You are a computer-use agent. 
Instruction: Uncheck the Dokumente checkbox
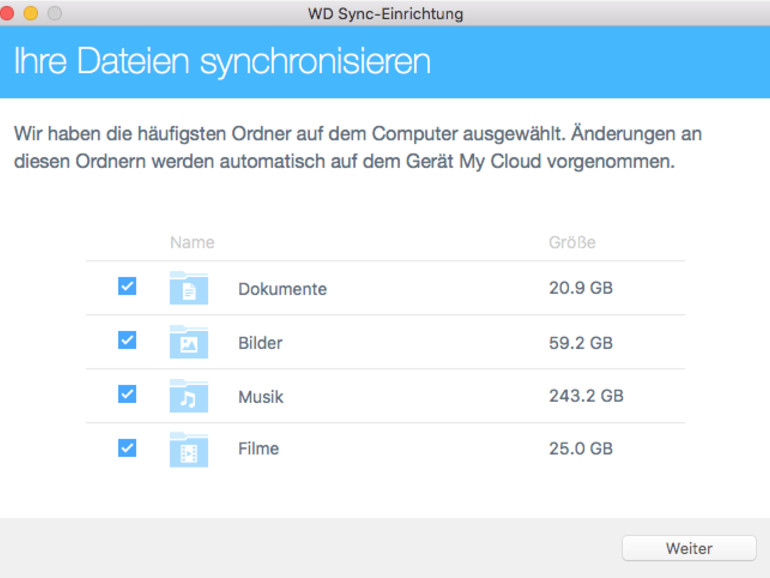click(x=127, y=286)
